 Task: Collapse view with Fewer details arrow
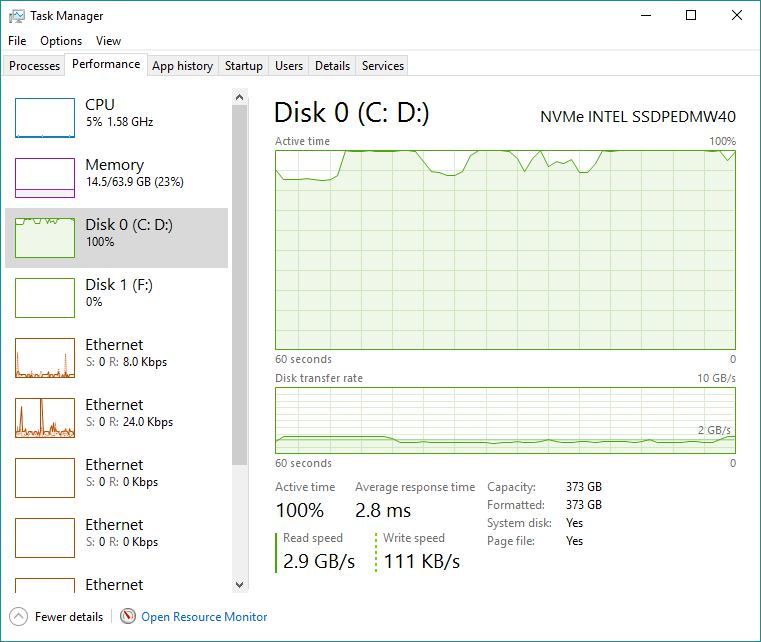click(18, 617)
